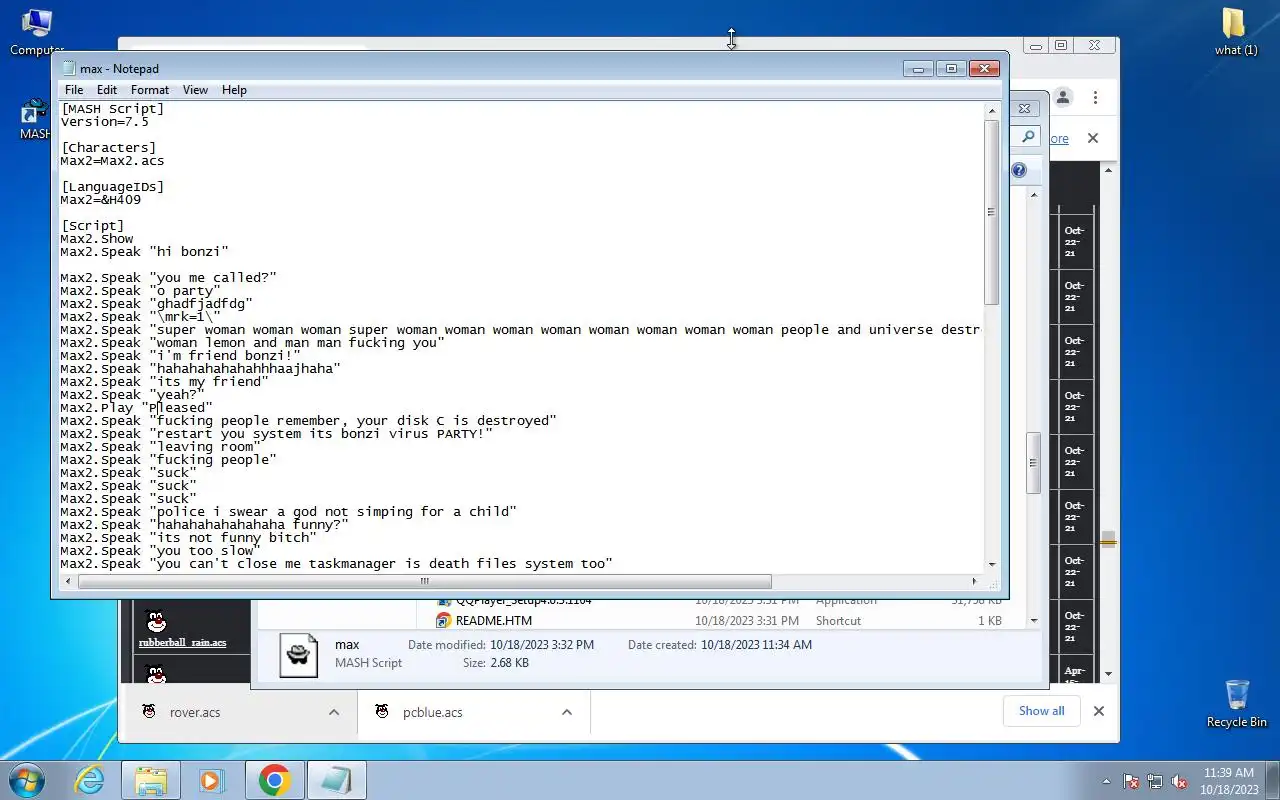Click the rubberball_rain.acs link
The width and height of the screenshot is (1280, 800).
point(182,642)
